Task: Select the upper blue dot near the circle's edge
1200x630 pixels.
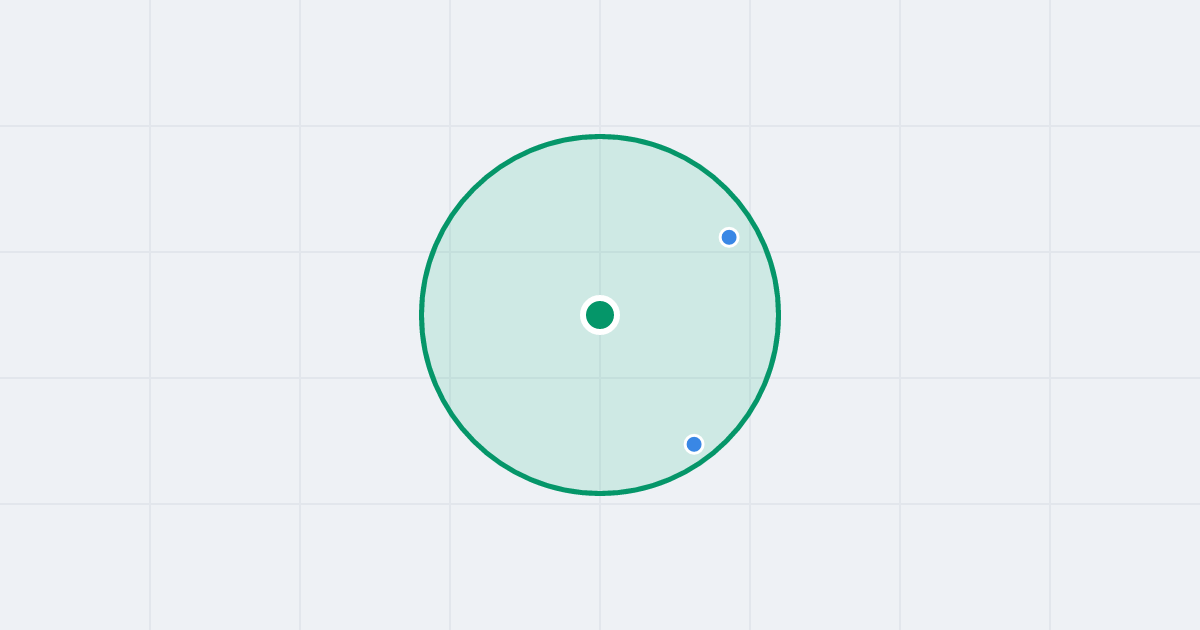Action: [729, 237]
